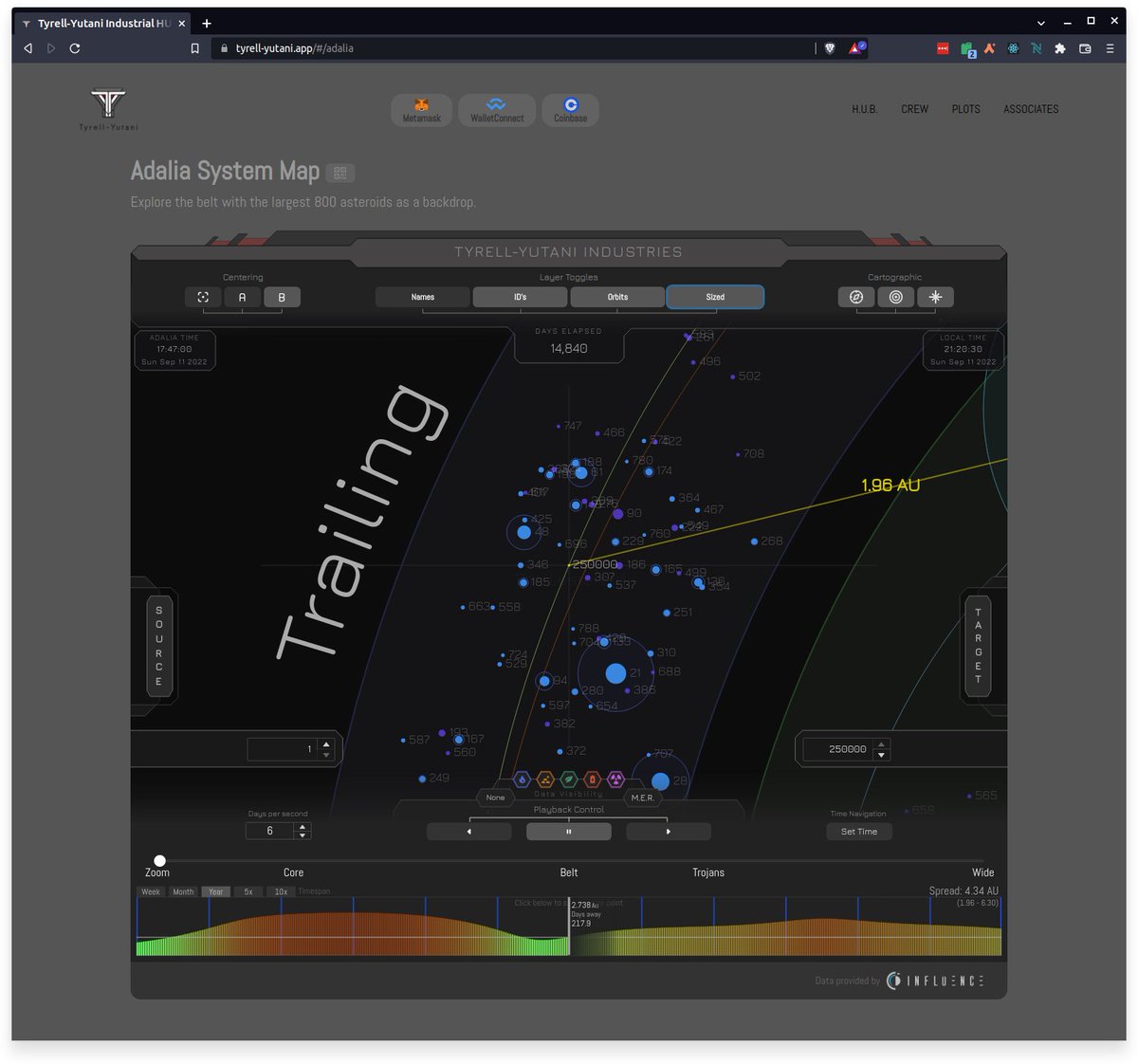Open the browser hamburger menu
Image resolution: width=1138 pixels, height=1064 pixels.
[1110, 48]
